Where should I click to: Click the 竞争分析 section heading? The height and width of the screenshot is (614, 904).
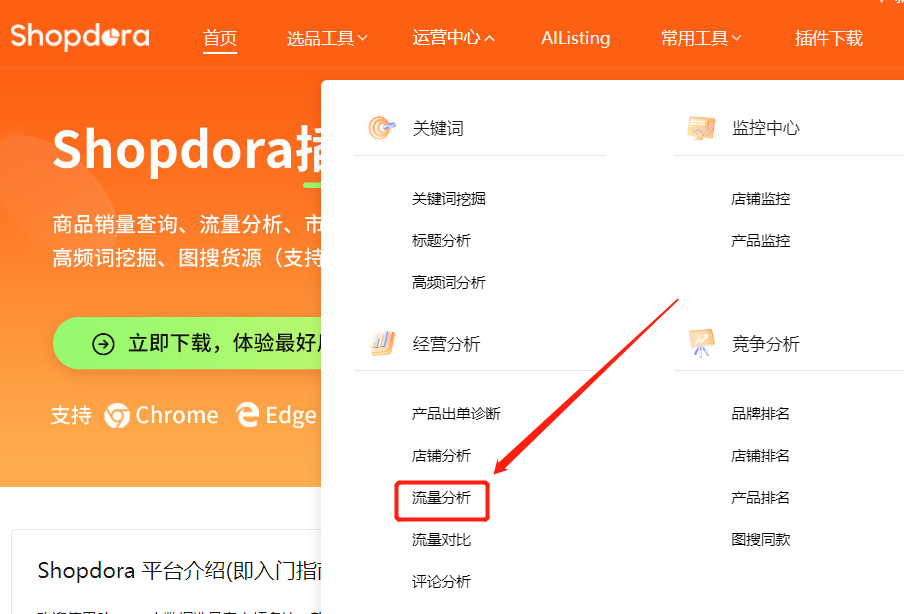tap(766, 344)
